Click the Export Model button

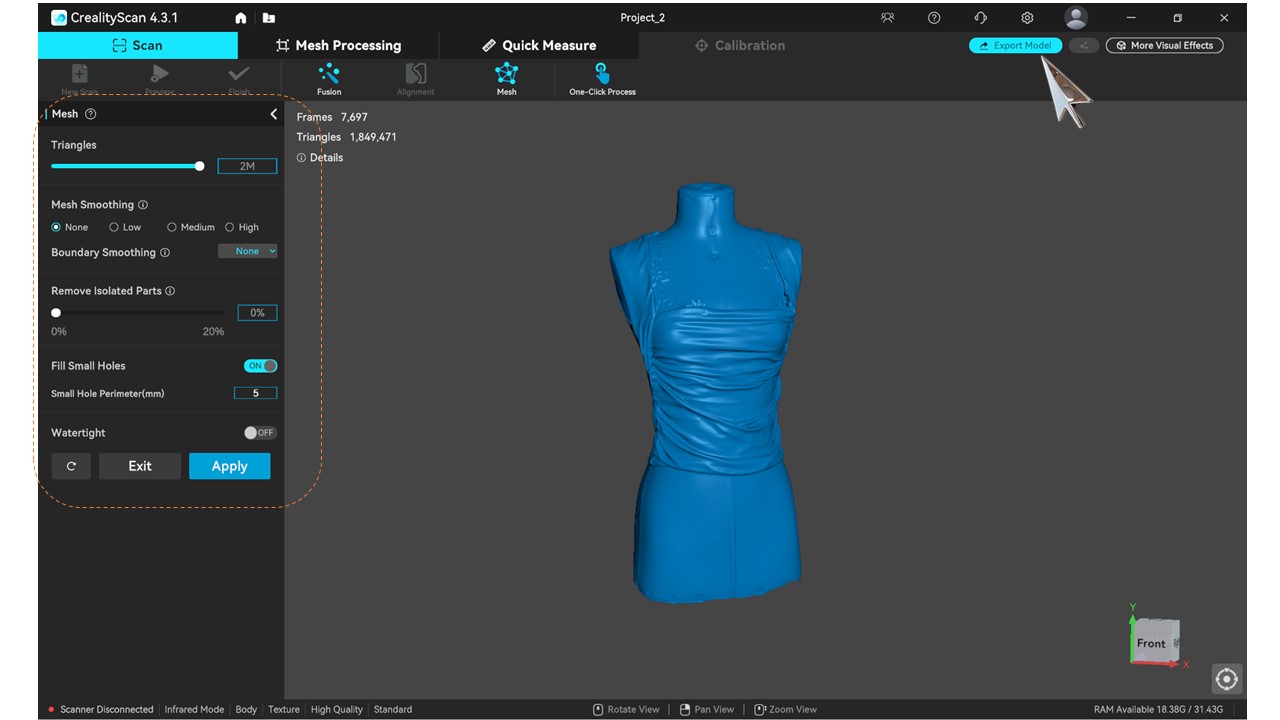1015,45
